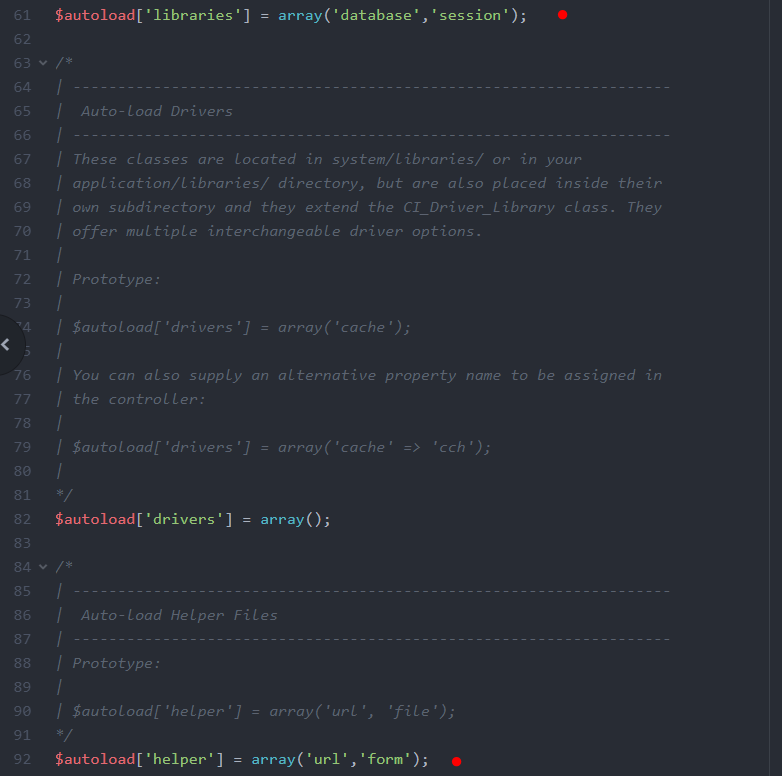Place cursor on $autoload variable on line 61
782x776 pixels.
pyautogui.click(x=94, y=15)
